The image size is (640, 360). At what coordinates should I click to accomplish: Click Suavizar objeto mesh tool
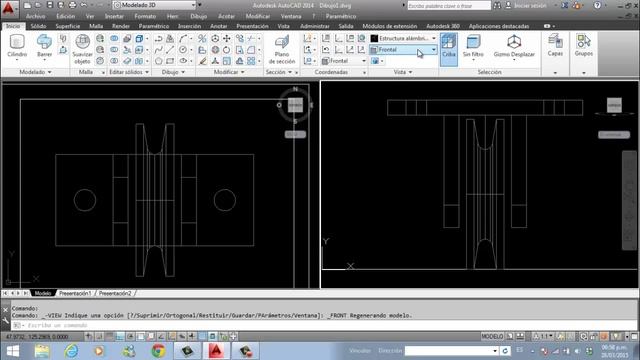click(82, 49)
